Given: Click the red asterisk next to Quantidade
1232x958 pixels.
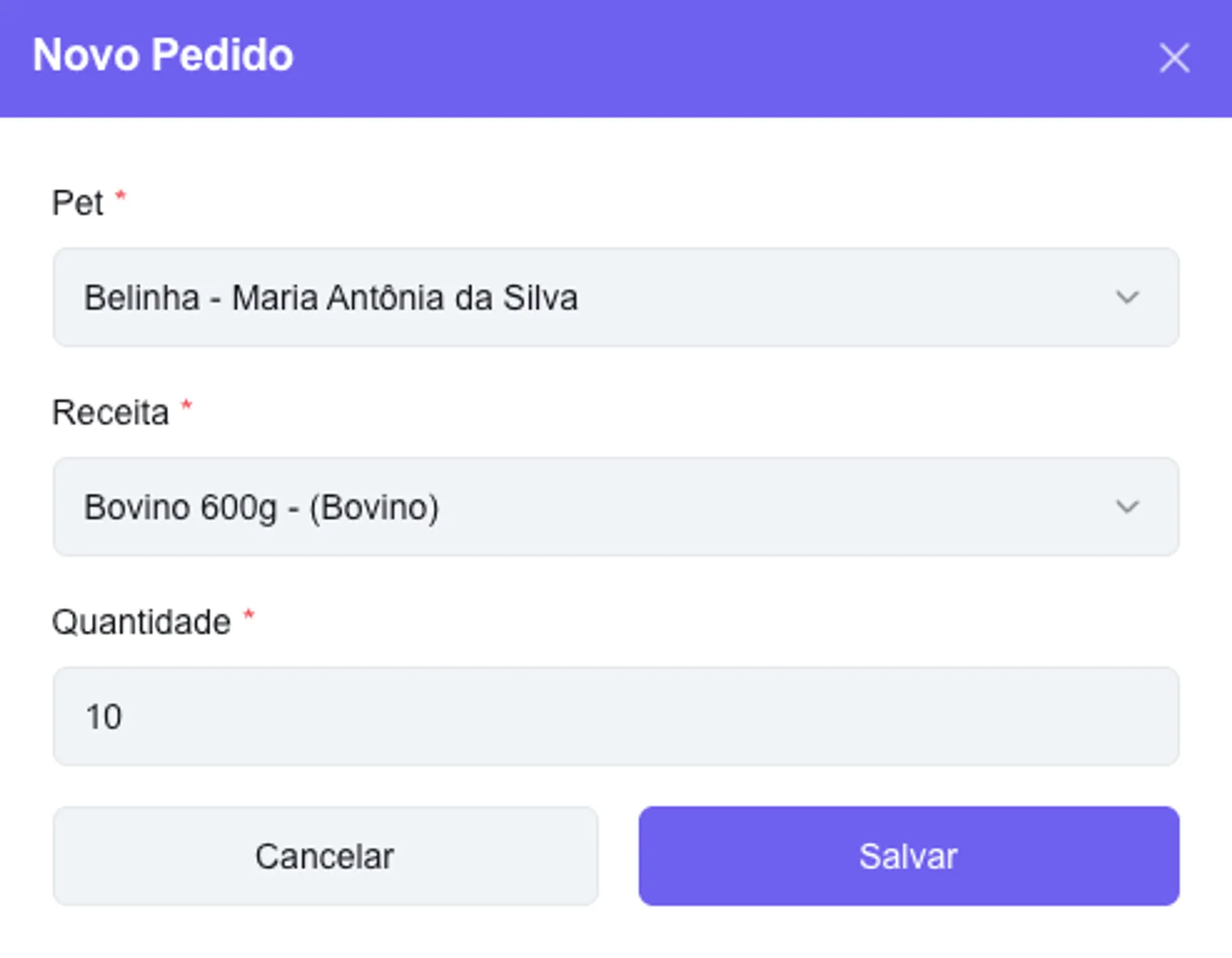Looking at the screenshot, I should click(x=248, y=616).
